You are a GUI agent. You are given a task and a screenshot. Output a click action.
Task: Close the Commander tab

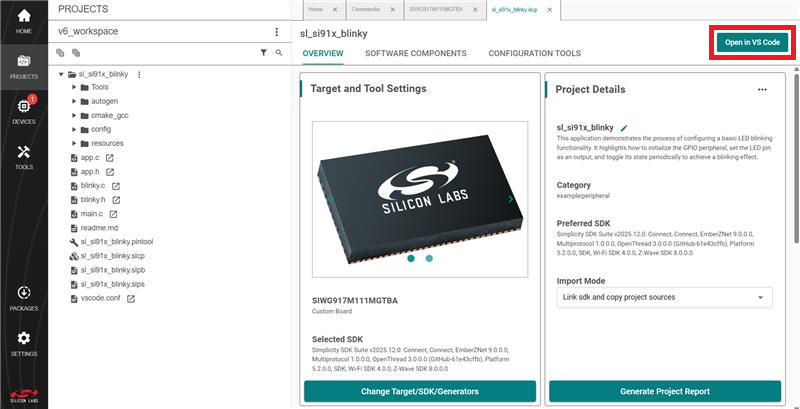click(392, 9)
